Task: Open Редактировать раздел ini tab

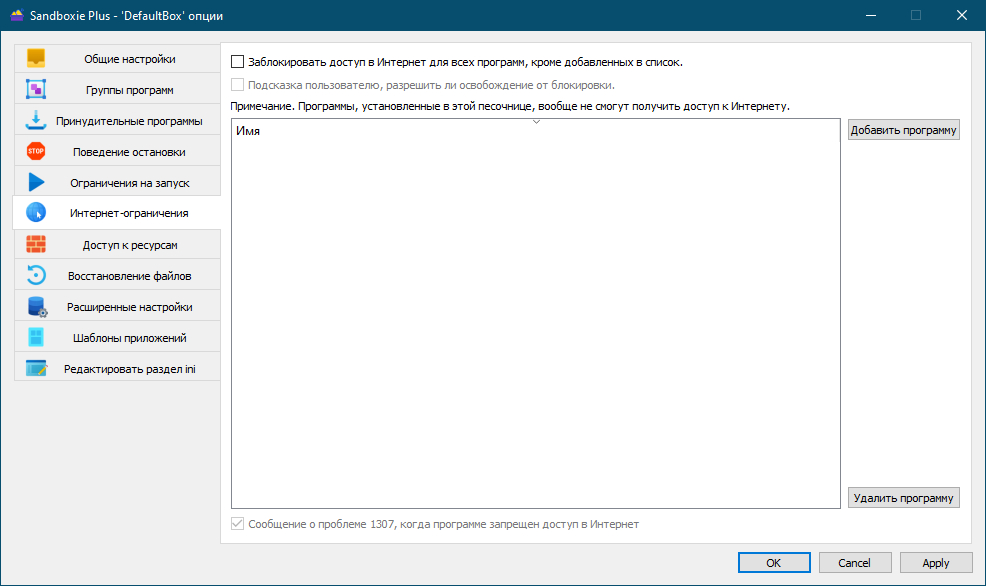Action: point(117,368)
